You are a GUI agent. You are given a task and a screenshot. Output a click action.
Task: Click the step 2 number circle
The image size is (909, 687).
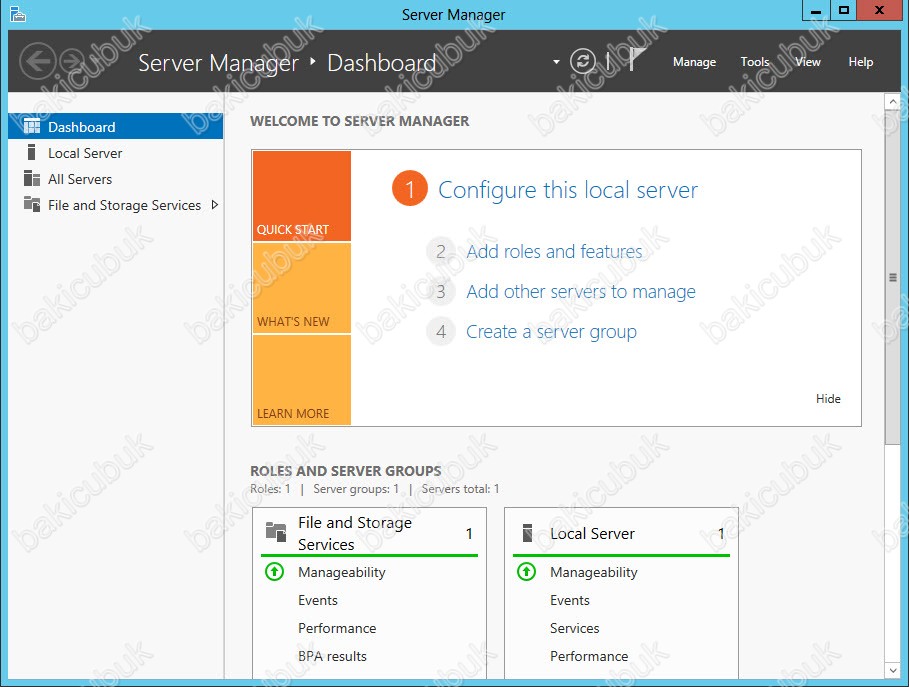coord(441,252)
